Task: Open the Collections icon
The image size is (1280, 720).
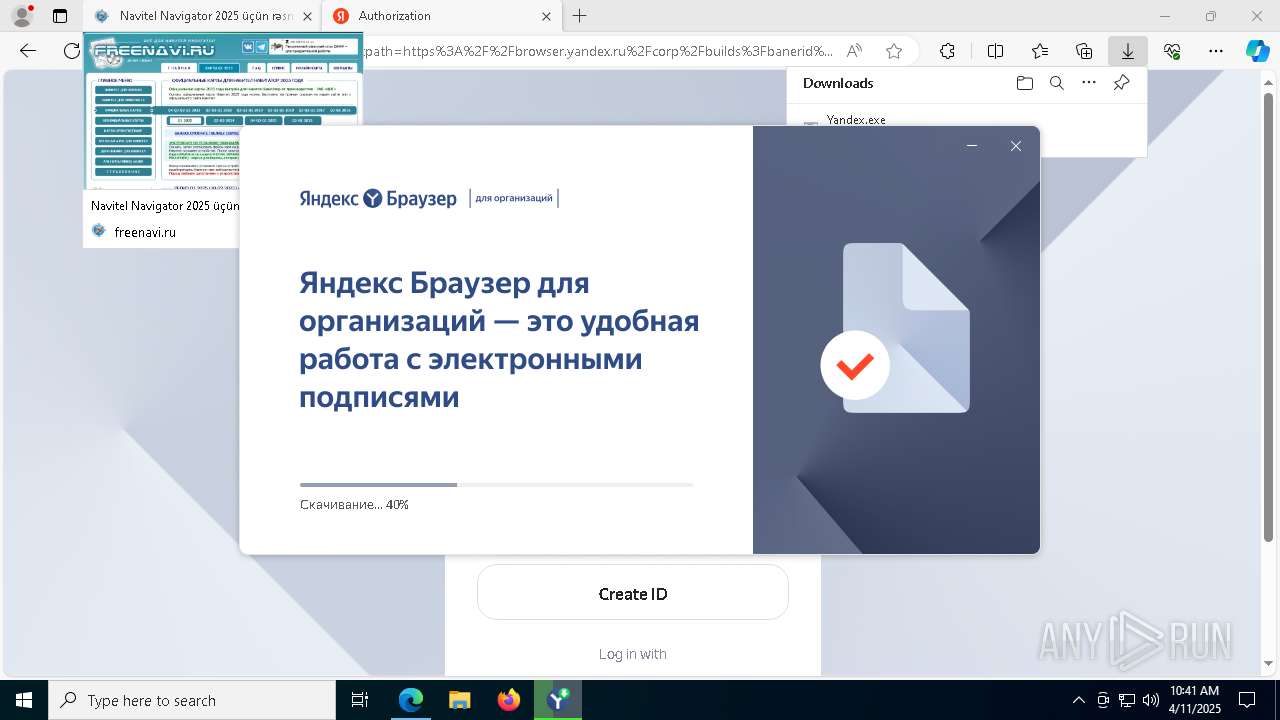Action: pos(1084,51)
